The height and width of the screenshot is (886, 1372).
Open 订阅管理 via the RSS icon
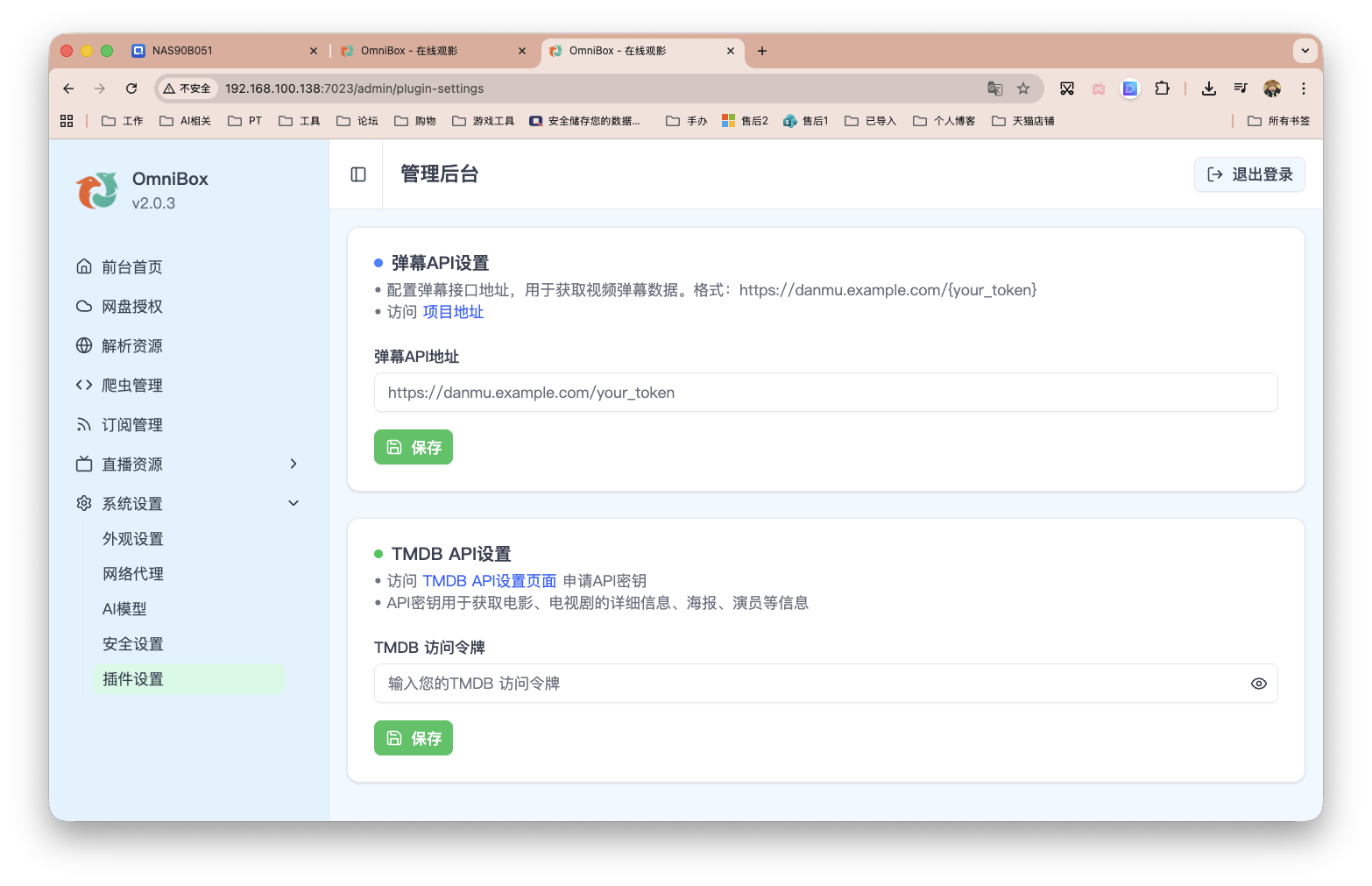pyautogui.click(x=83, y=424)
